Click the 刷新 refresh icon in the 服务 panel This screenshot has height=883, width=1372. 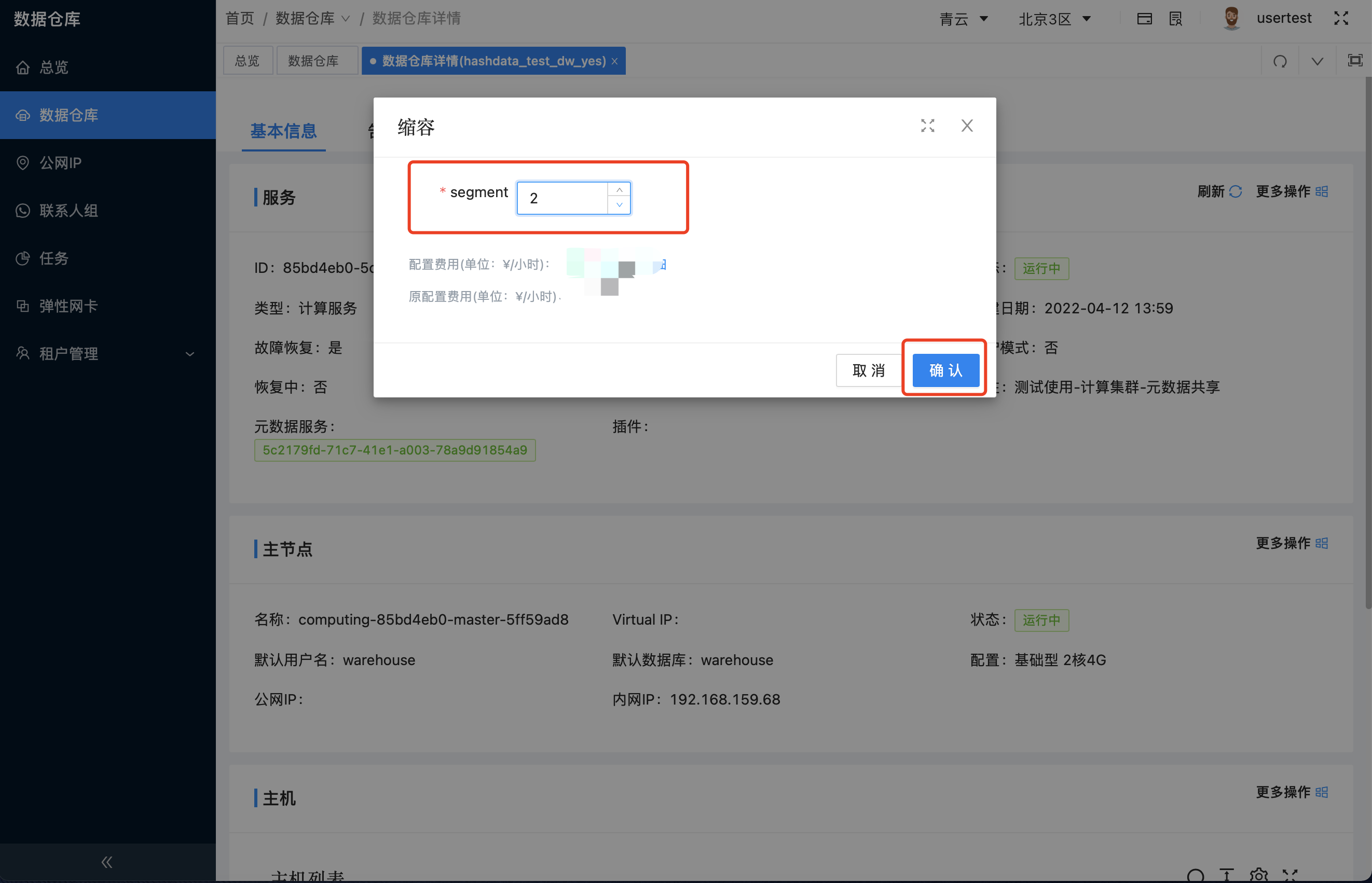point(1236,191)
